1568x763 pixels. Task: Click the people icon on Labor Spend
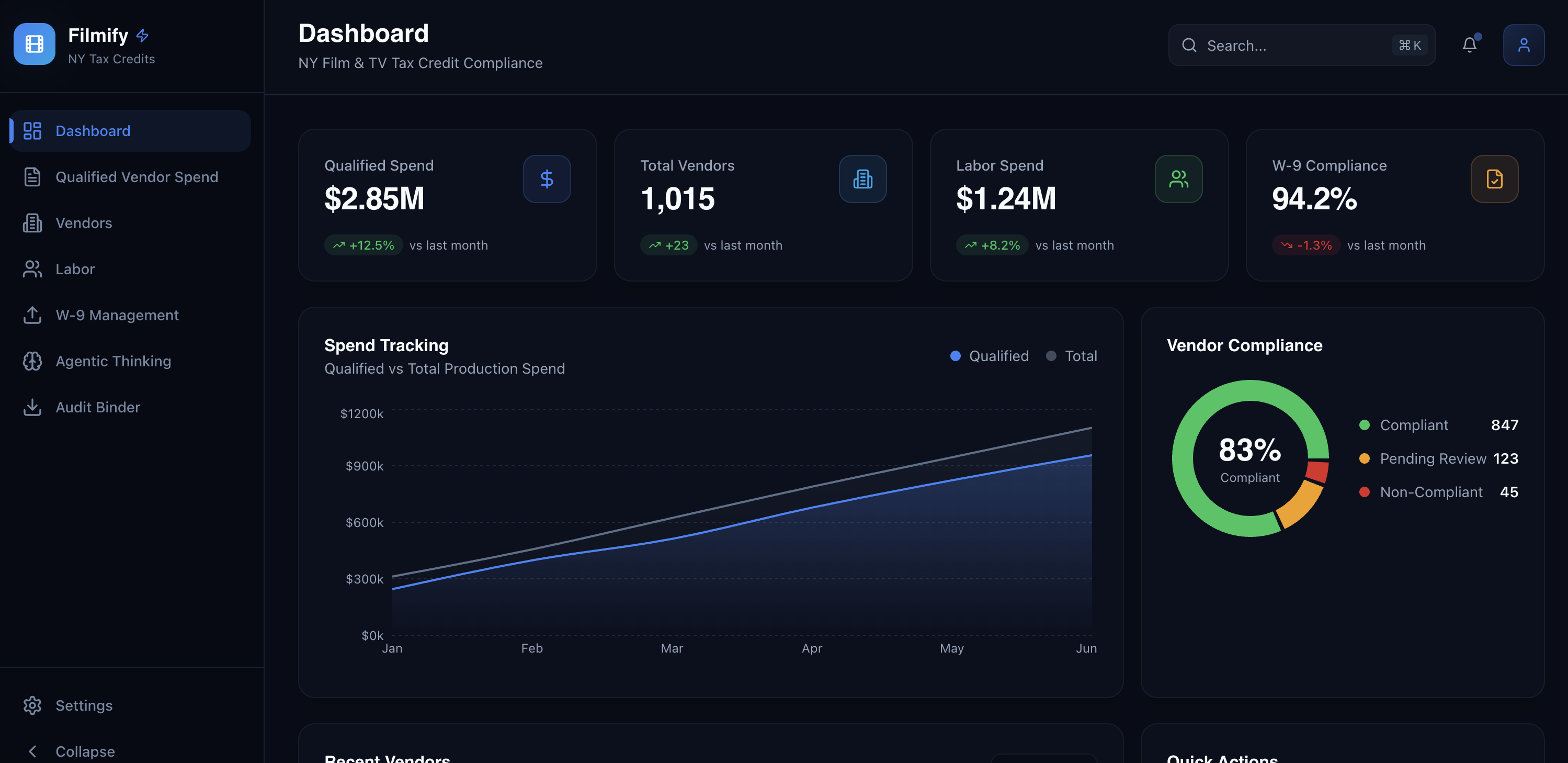[1178, 179]
